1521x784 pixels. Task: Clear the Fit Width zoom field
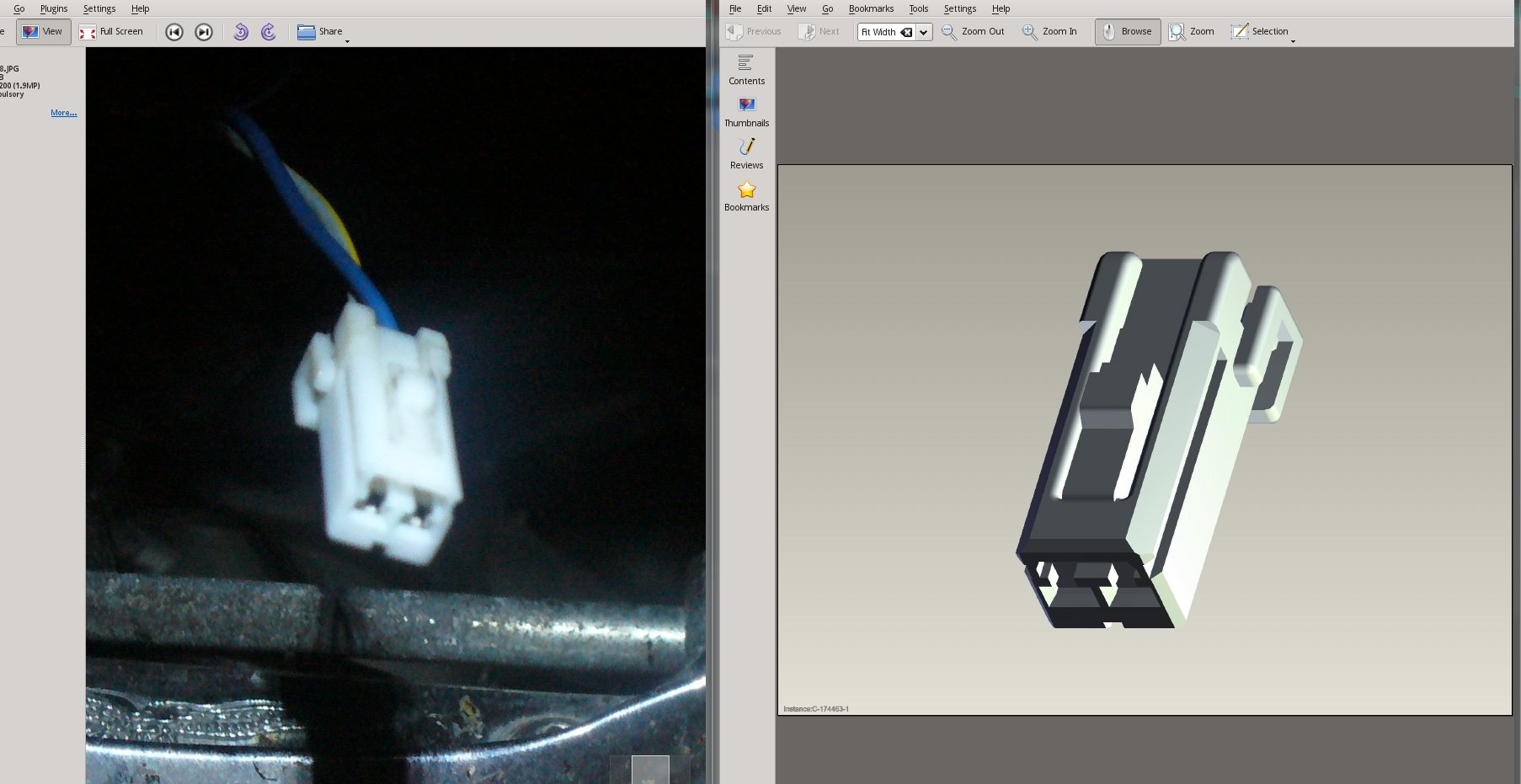click(x=906, y=32)
